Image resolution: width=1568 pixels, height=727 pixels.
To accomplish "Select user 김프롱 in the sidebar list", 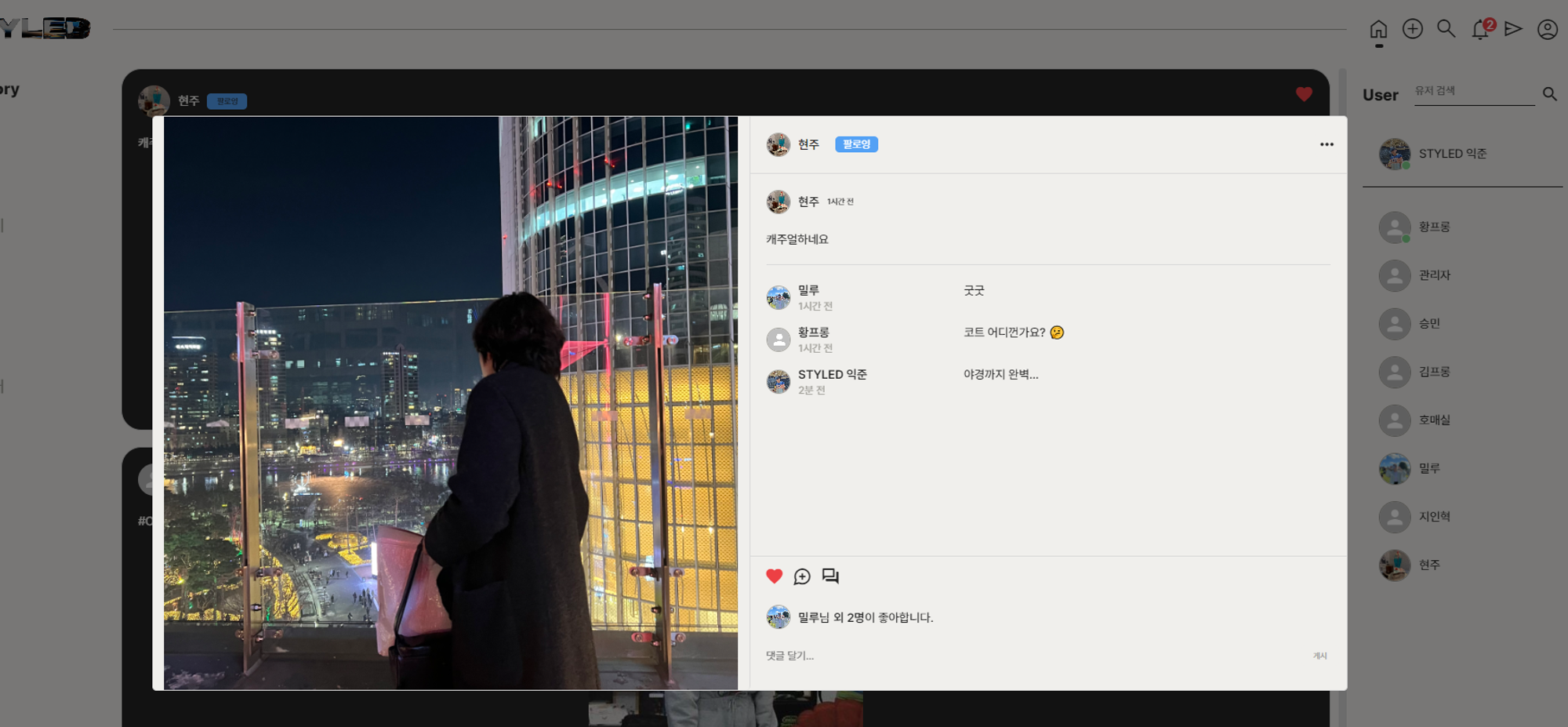I will point(1414,372).
